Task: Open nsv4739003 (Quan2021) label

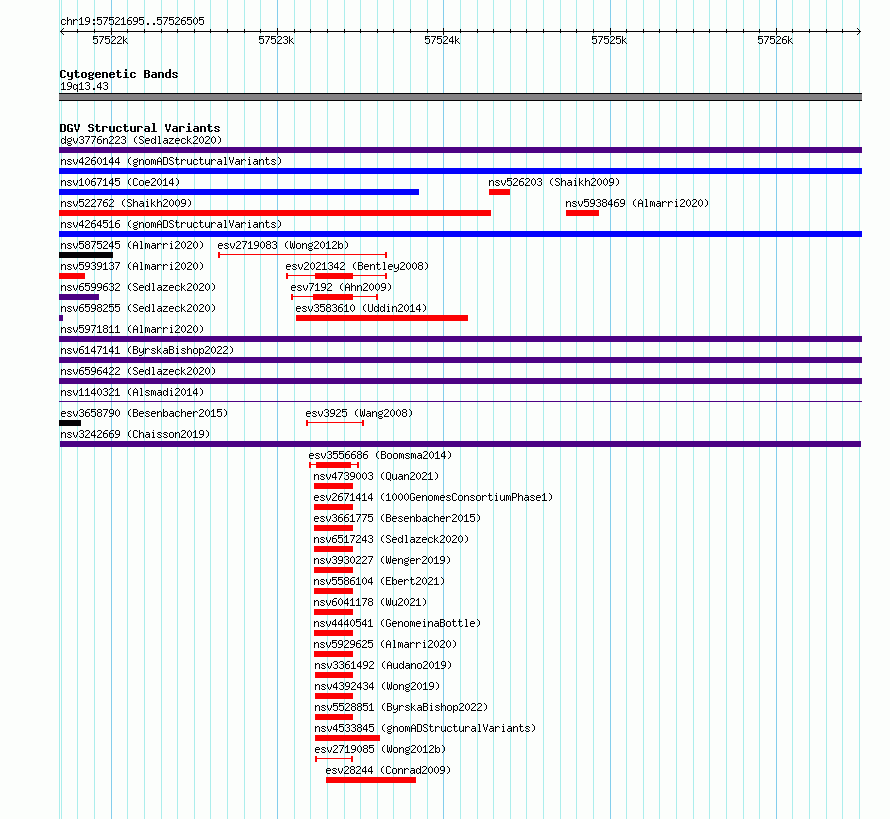Action: click(376, 476)
